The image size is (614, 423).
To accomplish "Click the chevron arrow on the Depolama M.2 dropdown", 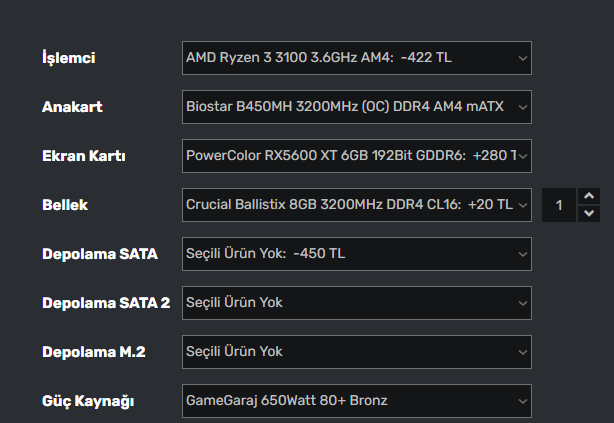I will [522, 352].
